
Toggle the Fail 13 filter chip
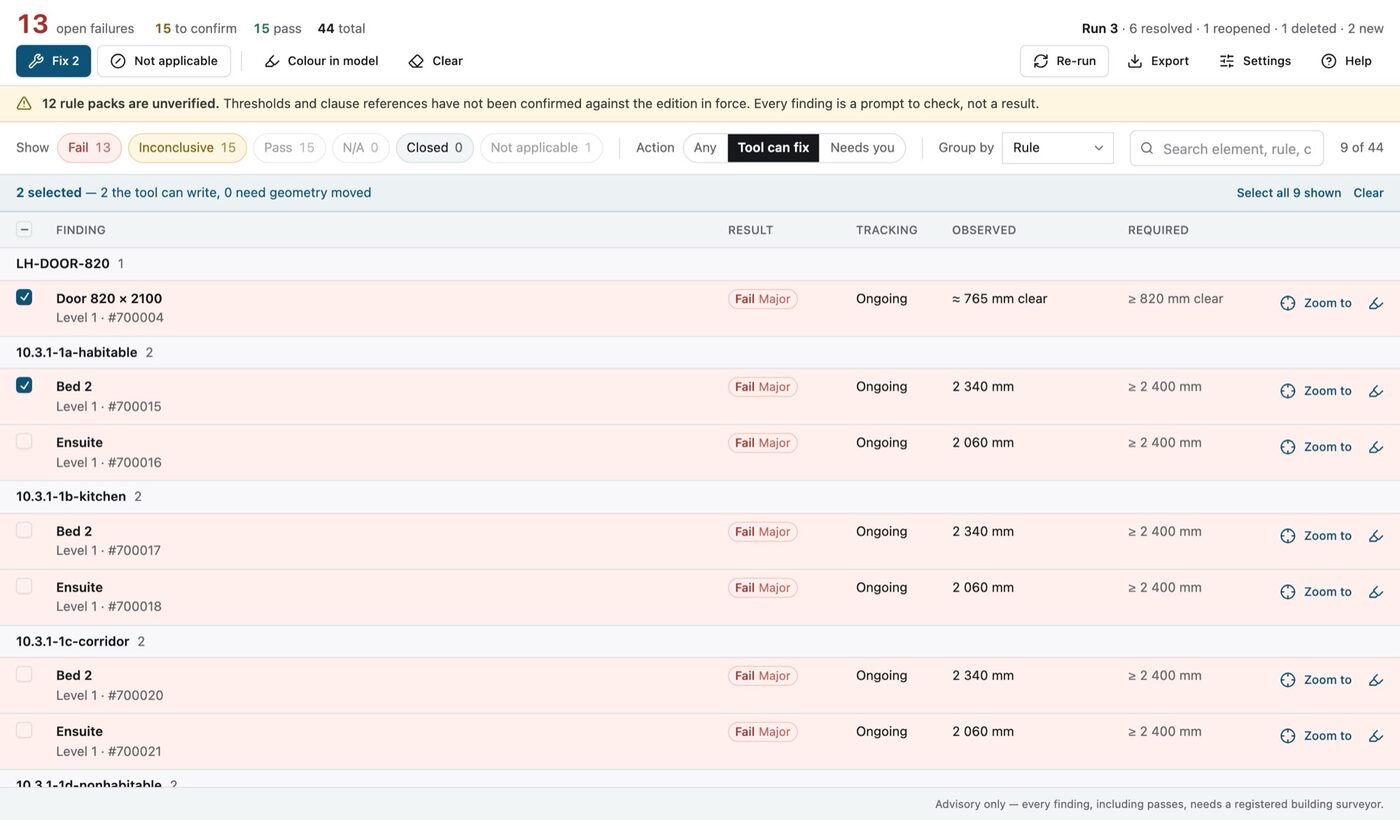tap(89, 148)
